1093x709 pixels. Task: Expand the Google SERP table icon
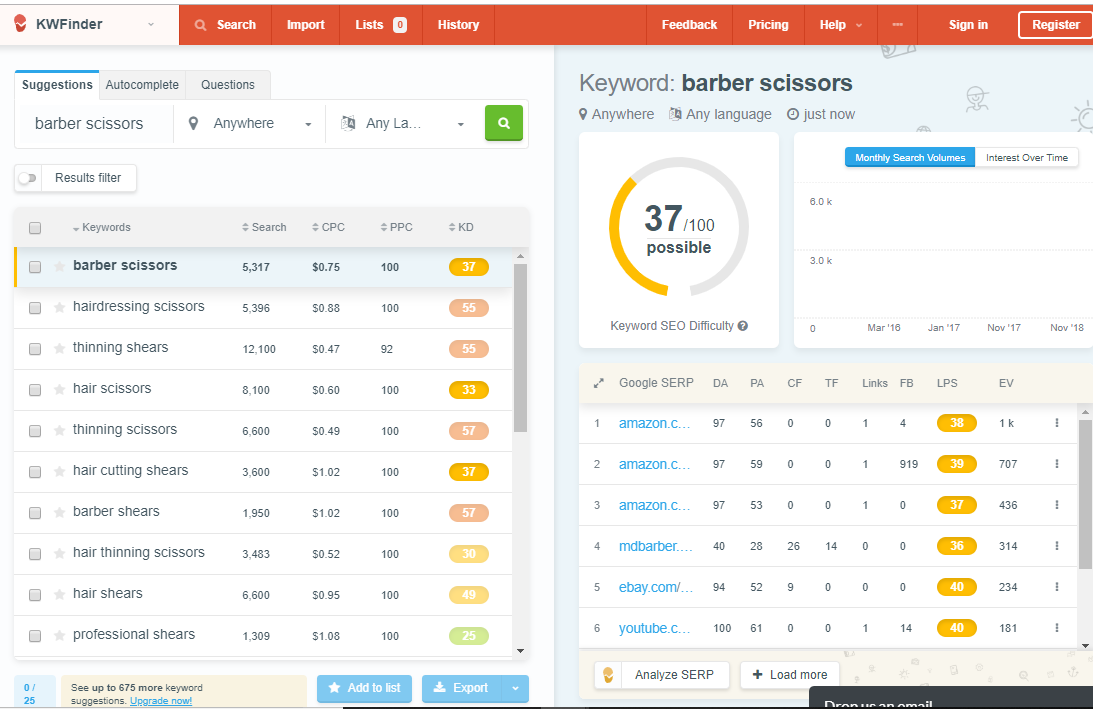(x=598, y=383)
